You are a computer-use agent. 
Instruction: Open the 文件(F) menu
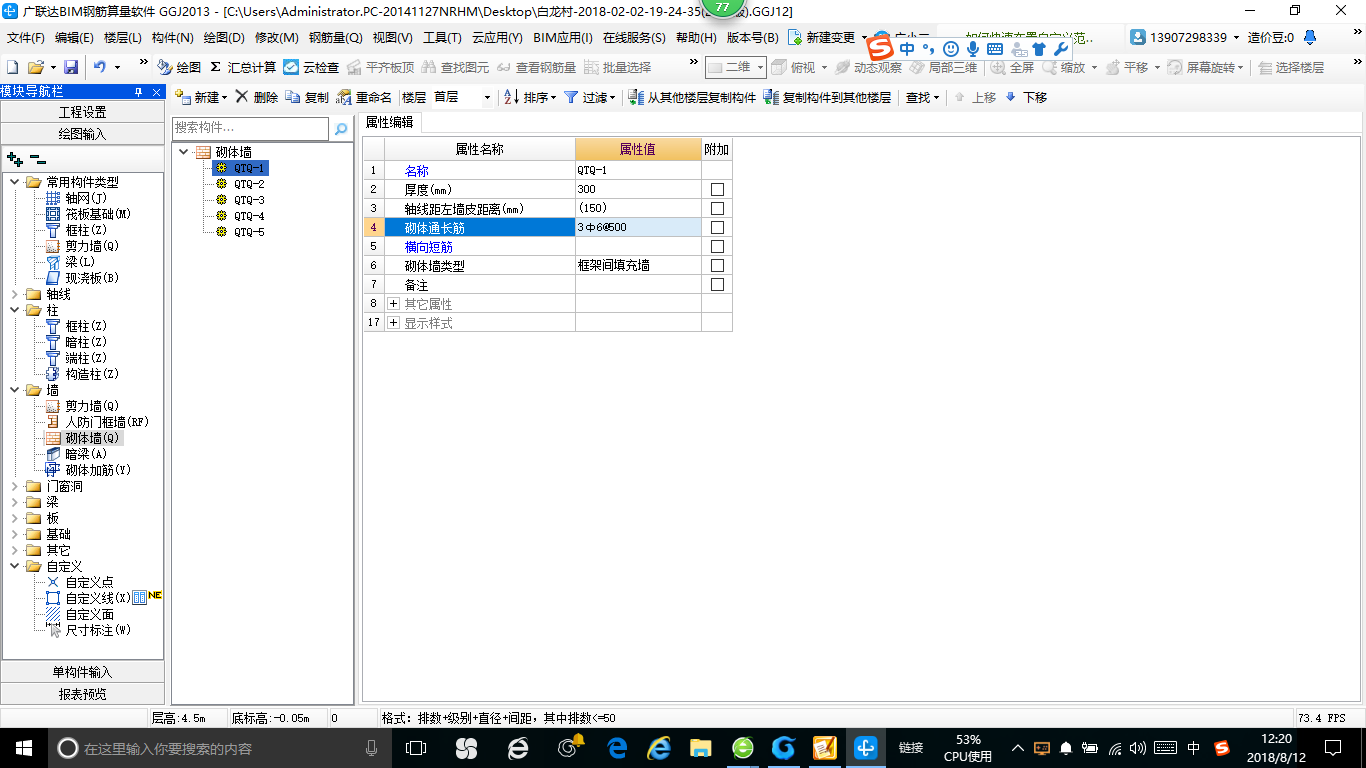point(26,38)
